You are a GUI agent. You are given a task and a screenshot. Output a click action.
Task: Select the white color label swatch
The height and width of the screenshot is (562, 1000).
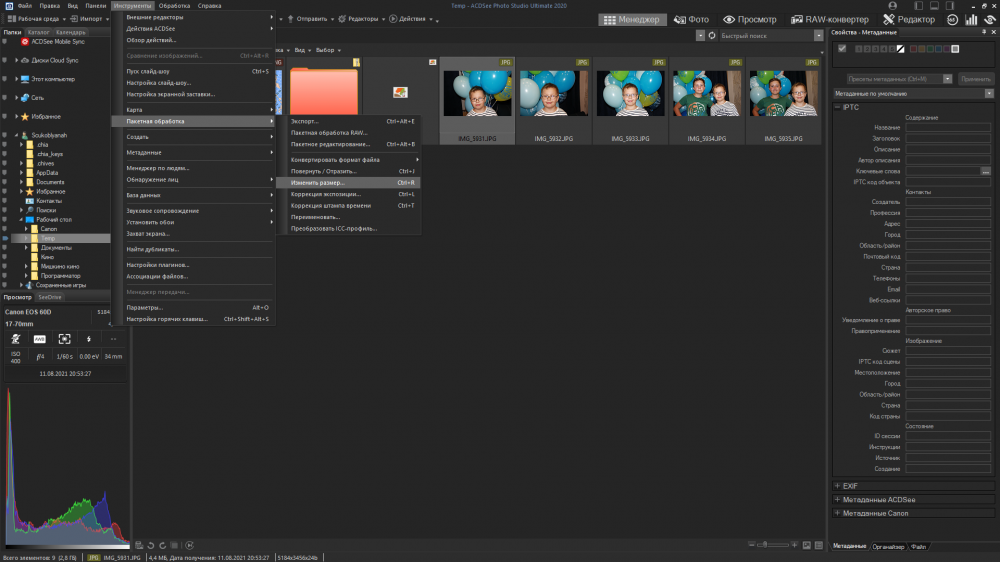point(955,48)
